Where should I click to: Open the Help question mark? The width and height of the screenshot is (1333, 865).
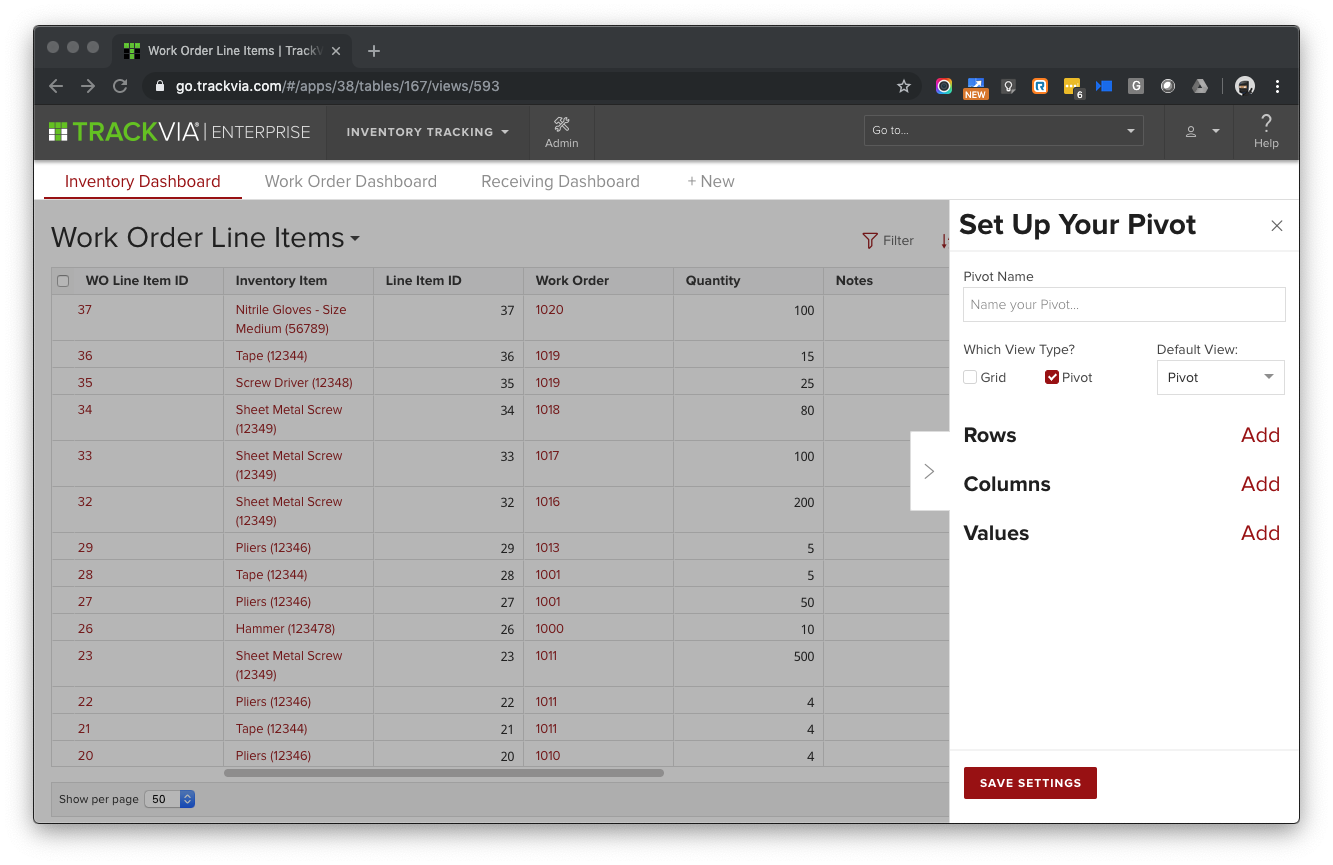coord(1266,123)
